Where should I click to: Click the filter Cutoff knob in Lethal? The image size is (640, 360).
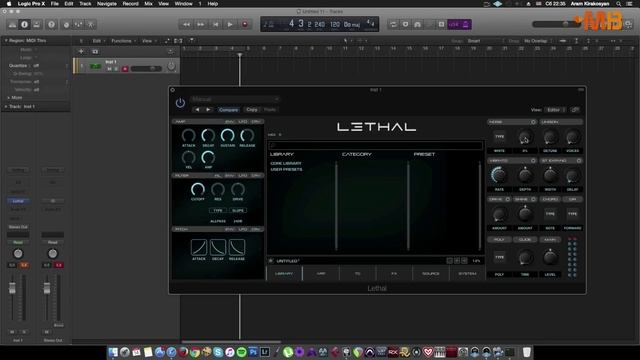click(198, 189)
